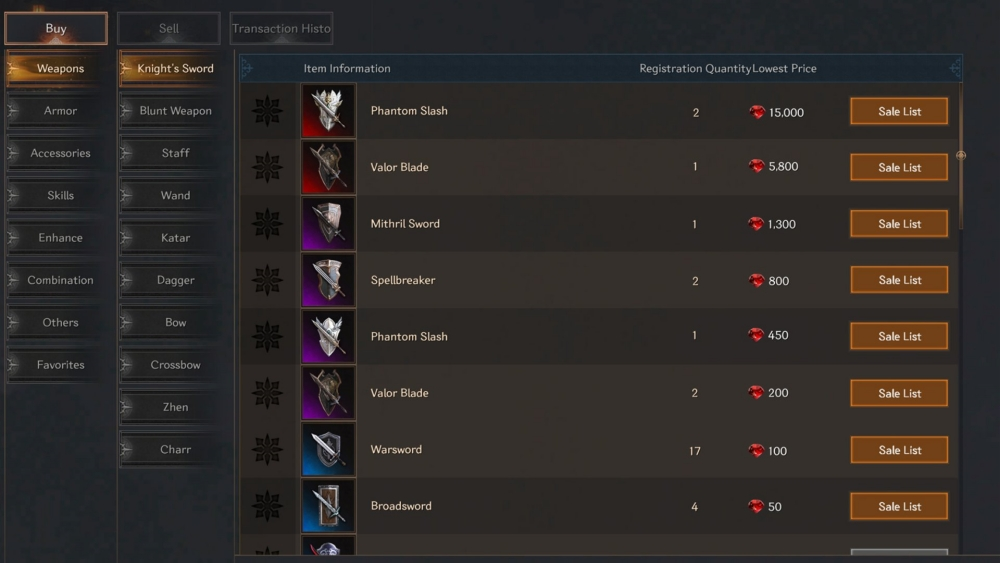Click the red Valor Blade item icon
This screenshot has height=563, width=1000.
[328, 167]
